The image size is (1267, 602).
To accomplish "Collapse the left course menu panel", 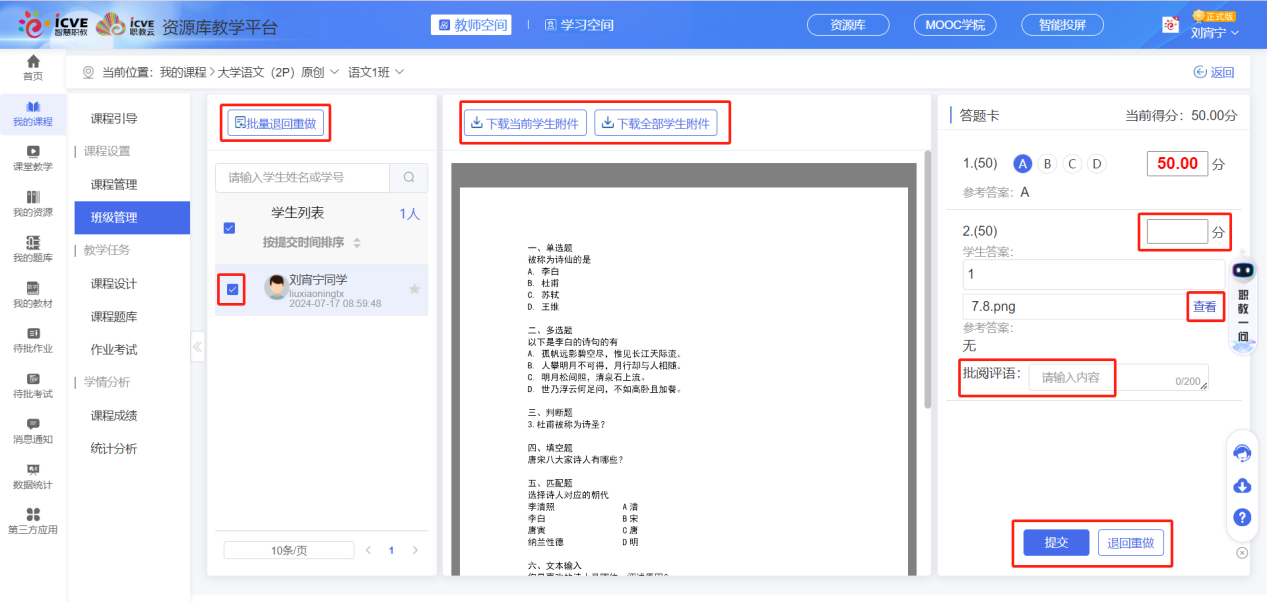I will [x=197, y=348].
